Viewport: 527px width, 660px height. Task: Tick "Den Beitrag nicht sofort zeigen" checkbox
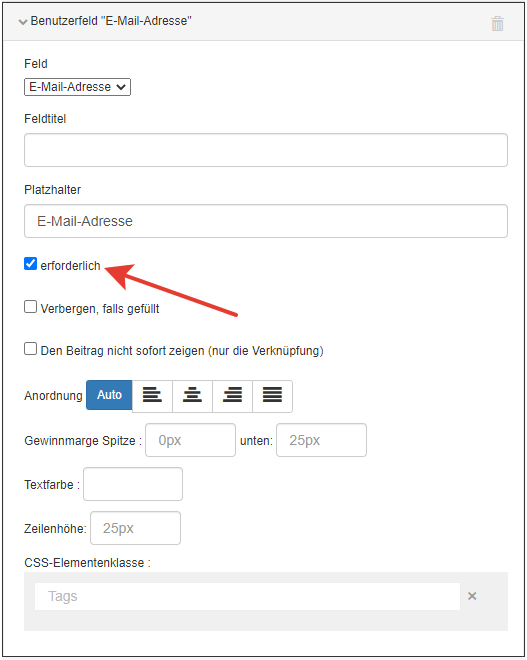pos(30,349)
